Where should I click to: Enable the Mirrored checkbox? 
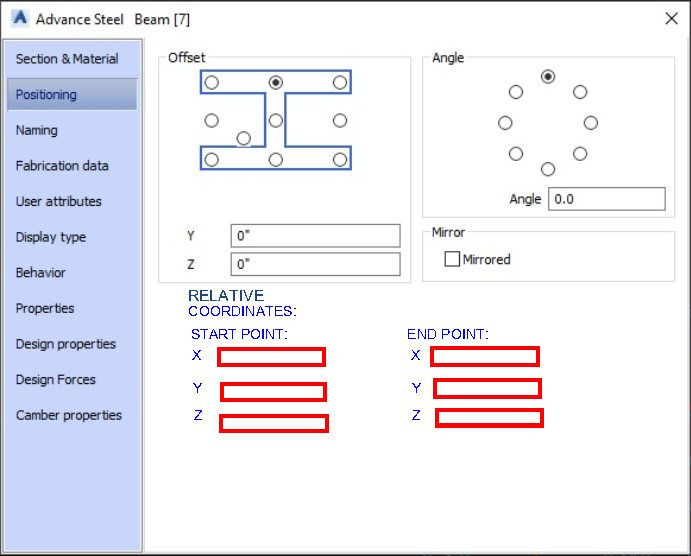click(x=452, y=259)
